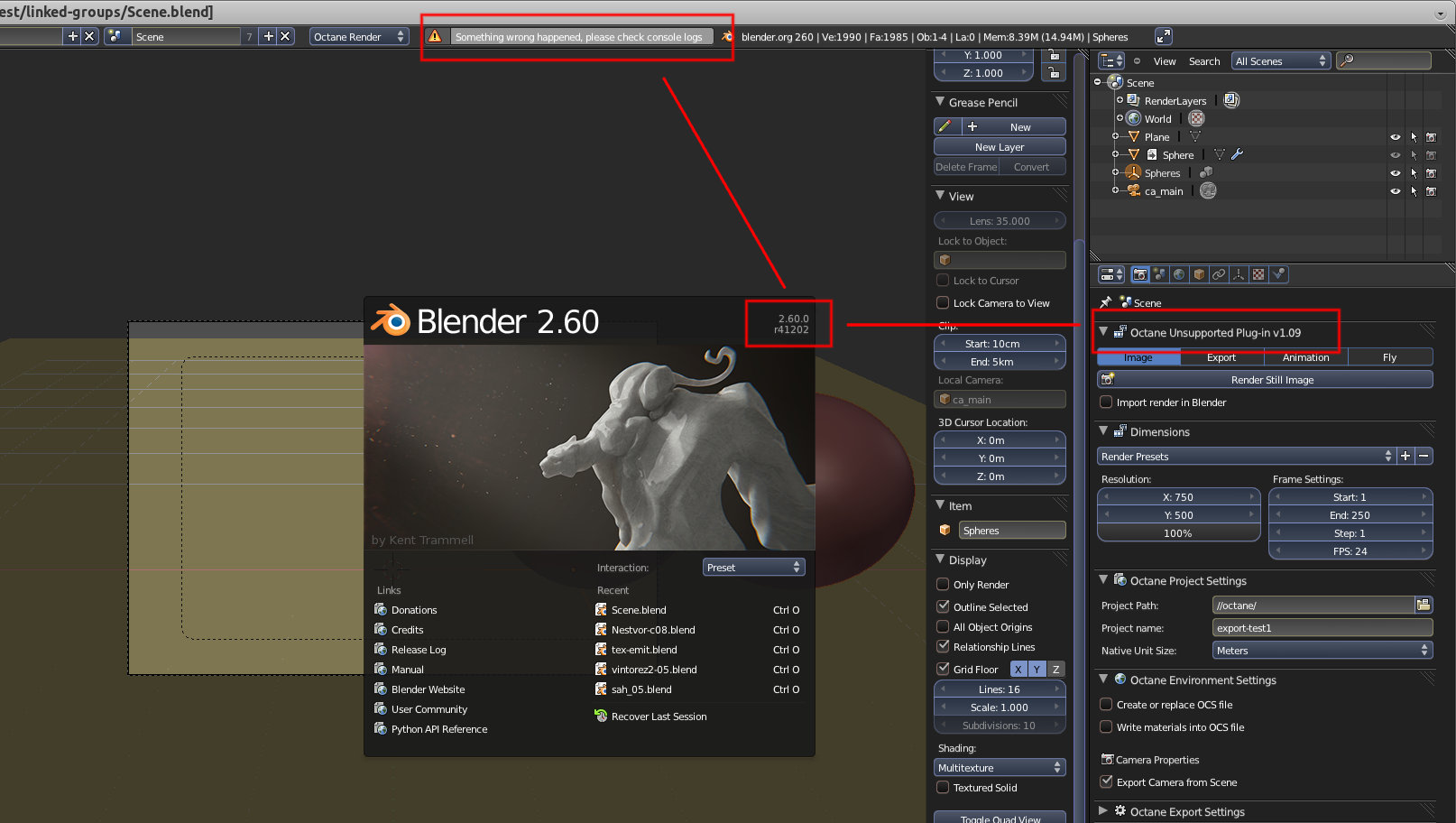Add a new scene with the plus button
The image size is (1456, 823).
[269, 36]
